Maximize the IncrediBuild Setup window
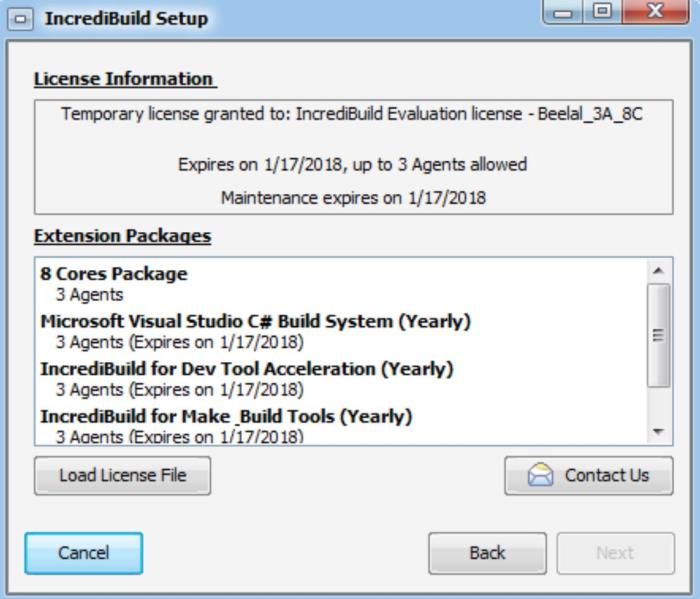This screenshot has width=700, height=599. (603, 14)
